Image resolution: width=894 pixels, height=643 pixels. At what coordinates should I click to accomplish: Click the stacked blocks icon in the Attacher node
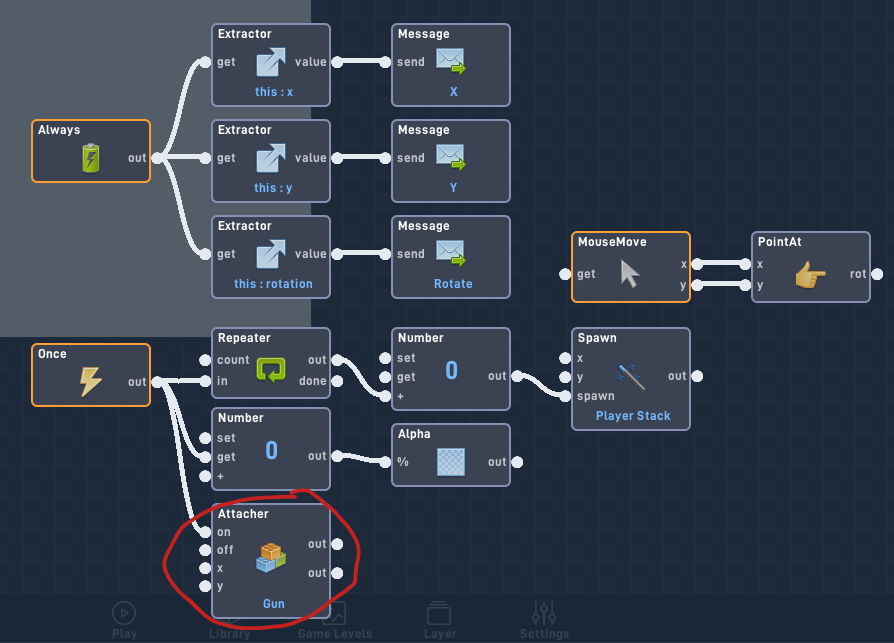click(x=271, y=557)
